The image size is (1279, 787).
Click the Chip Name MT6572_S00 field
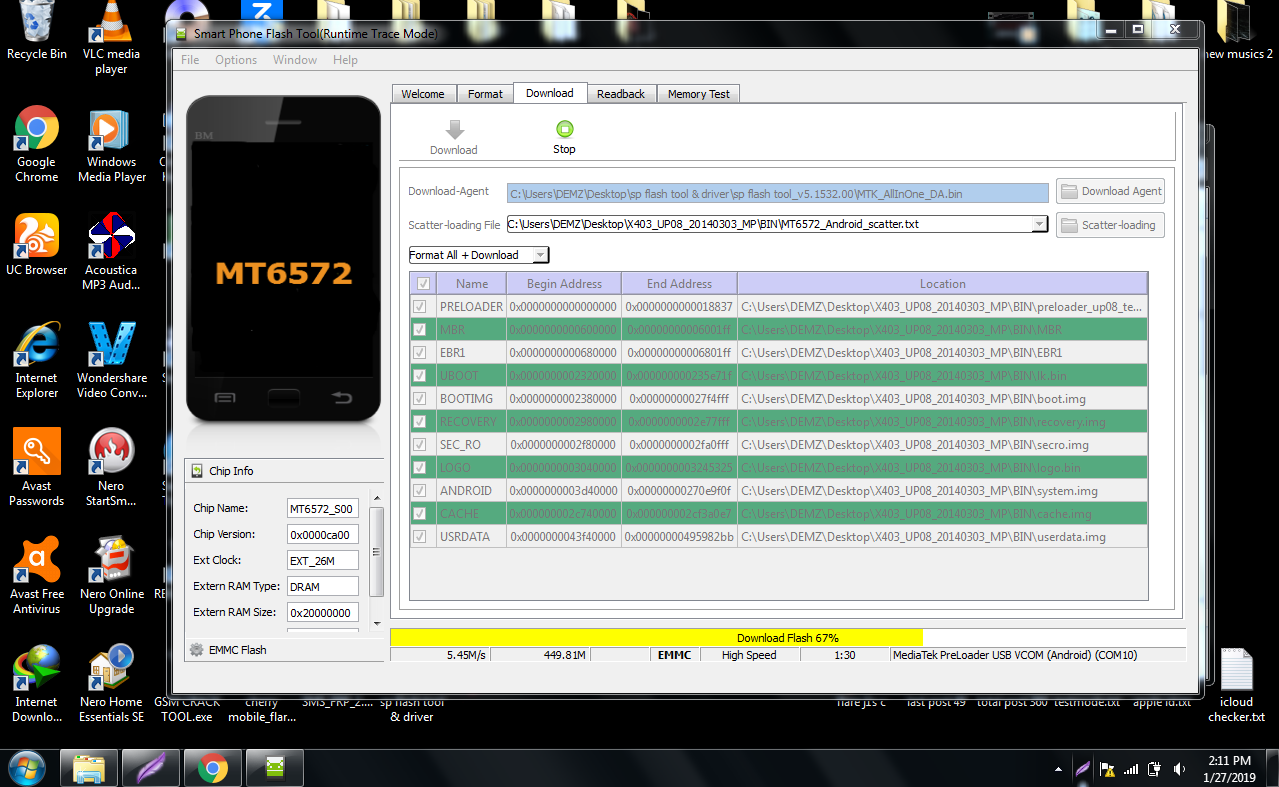pos(322,509)
